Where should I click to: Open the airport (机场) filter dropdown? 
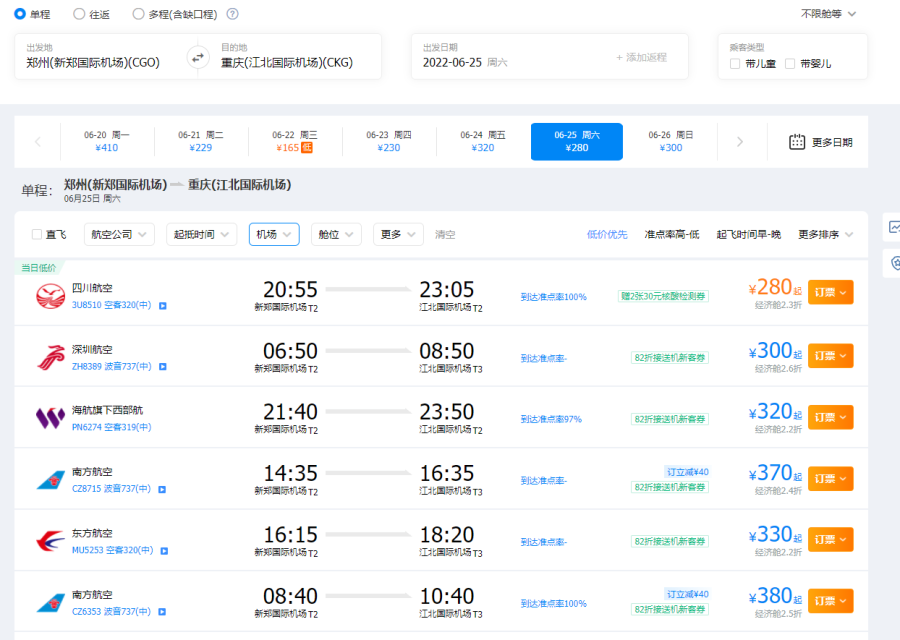coord(274,235)
